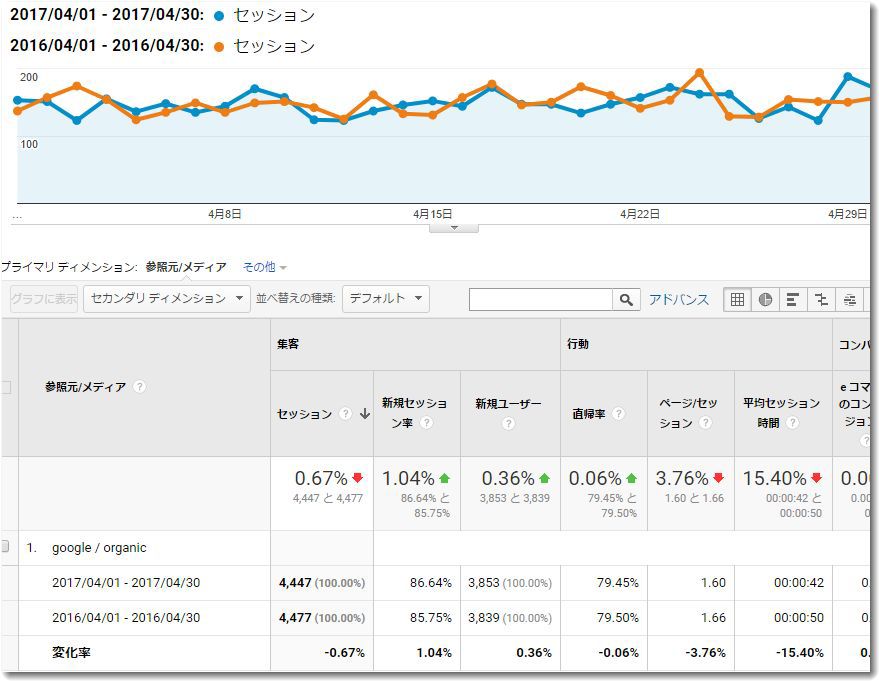
Task: Click the グラフに表示 button
Action: tap(43, 298)
